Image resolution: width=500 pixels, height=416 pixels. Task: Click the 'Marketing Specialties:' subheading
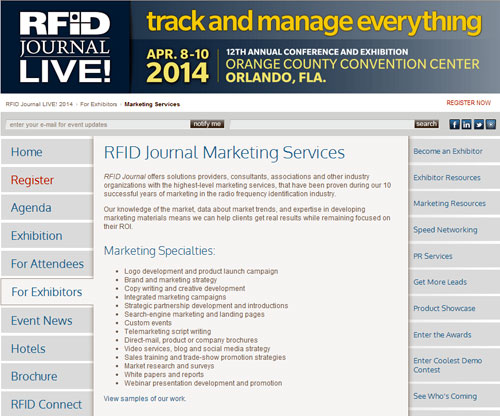[x=159, y=251]
